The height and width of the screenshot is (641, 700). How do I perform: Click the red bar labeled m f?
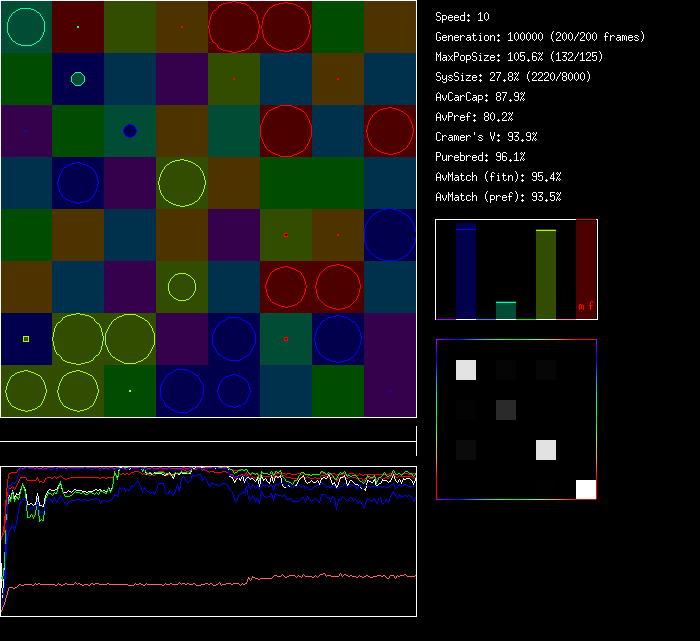click(586, 270)
